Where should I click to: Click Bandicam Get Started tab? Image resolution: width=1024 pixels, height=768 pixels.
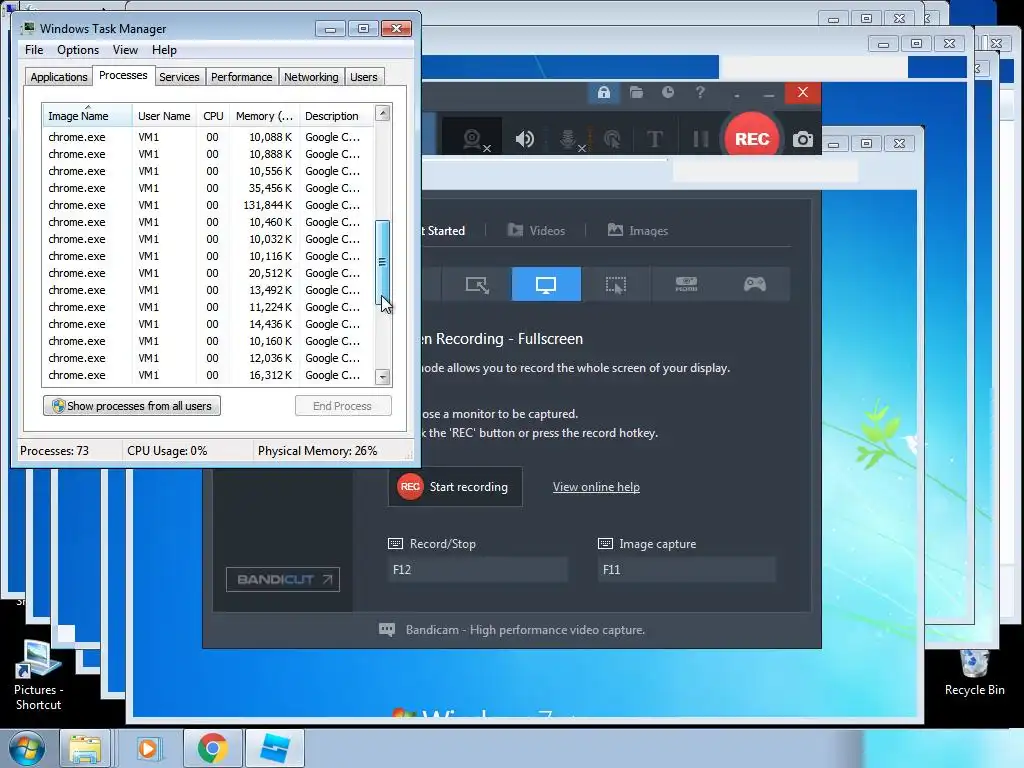click(x=443, y=231)
